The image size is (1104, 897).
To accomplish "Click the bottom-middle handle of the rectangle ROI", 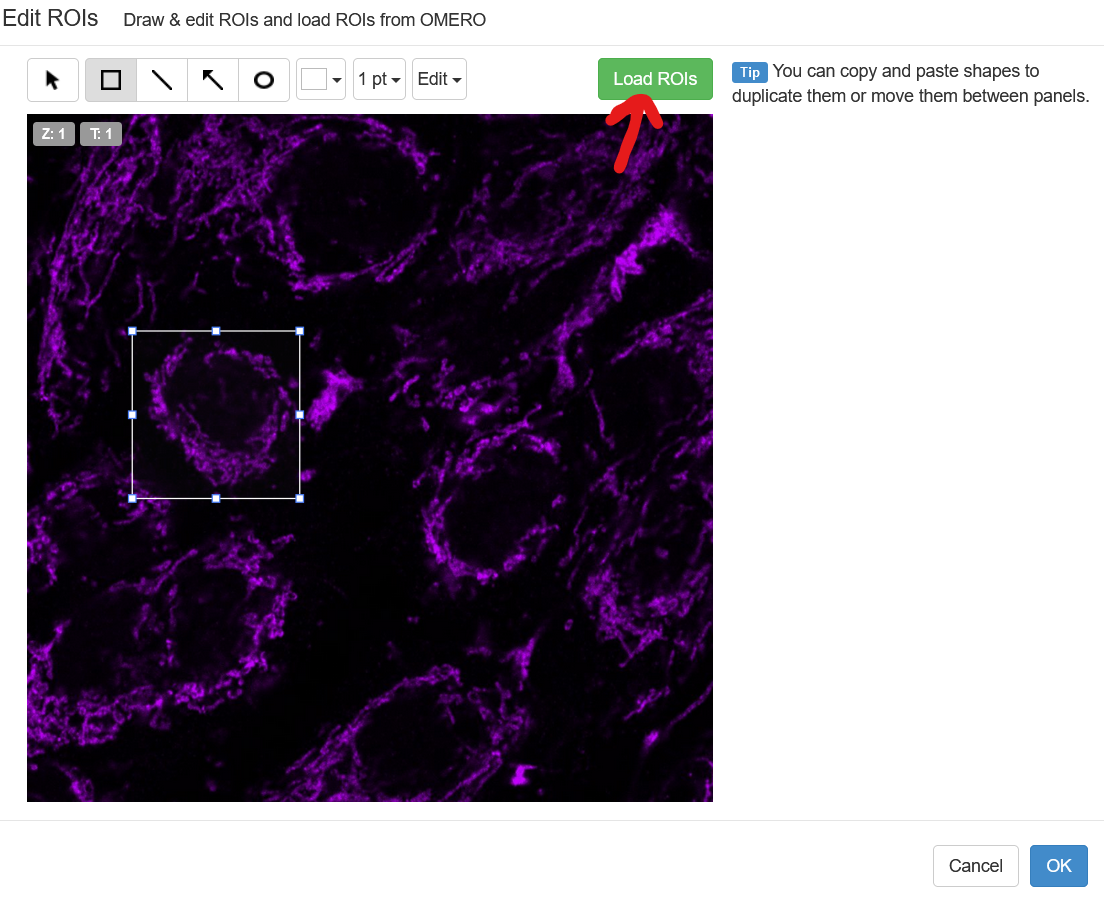I will point(216,498).
